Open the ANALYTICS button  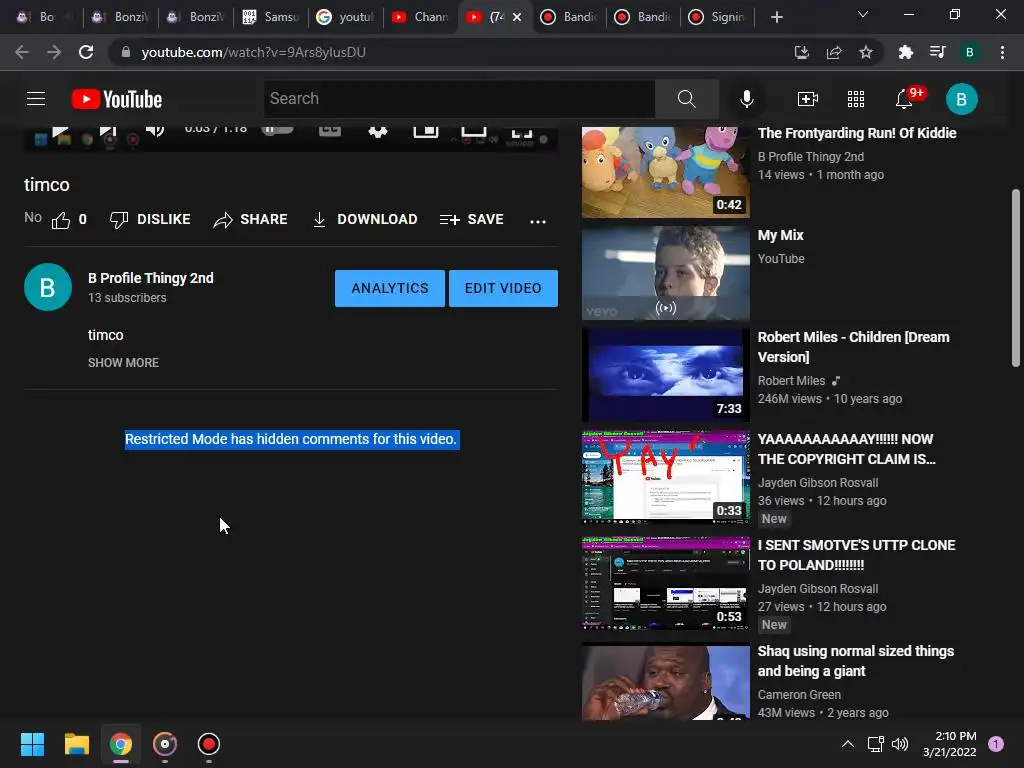coord(390,288)
